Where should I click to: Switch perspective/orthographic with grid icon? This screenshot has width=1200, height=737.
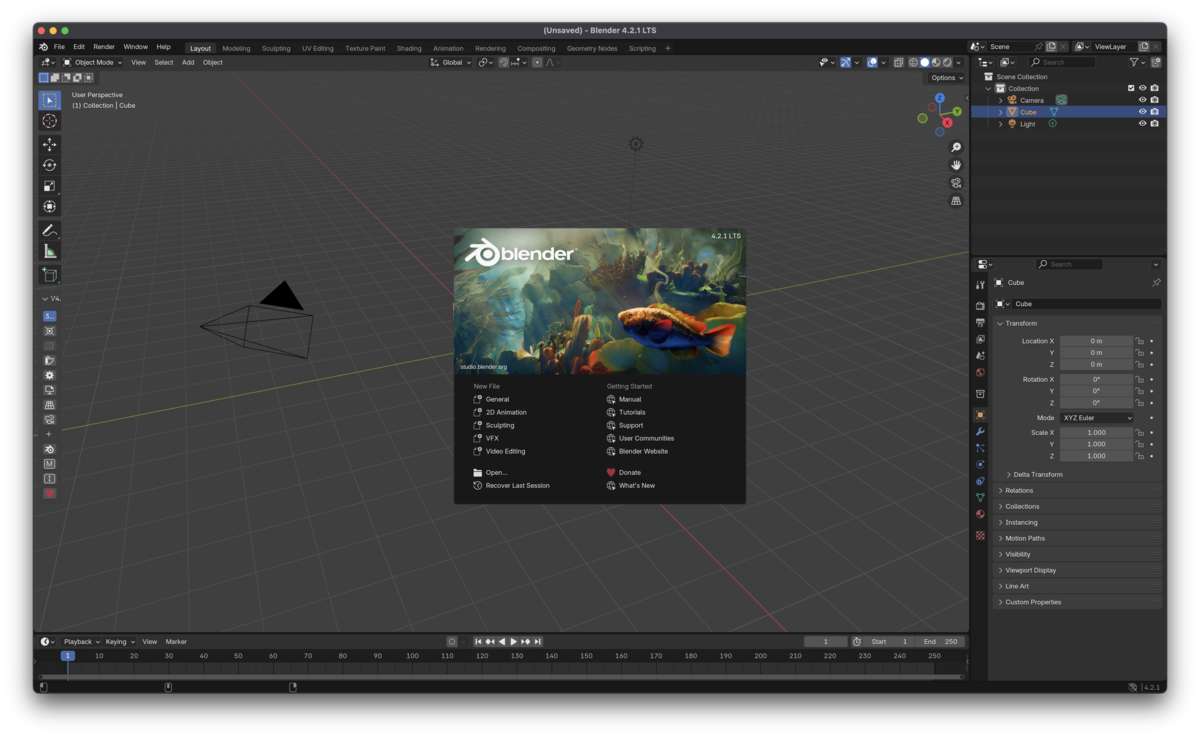[956, 201]
